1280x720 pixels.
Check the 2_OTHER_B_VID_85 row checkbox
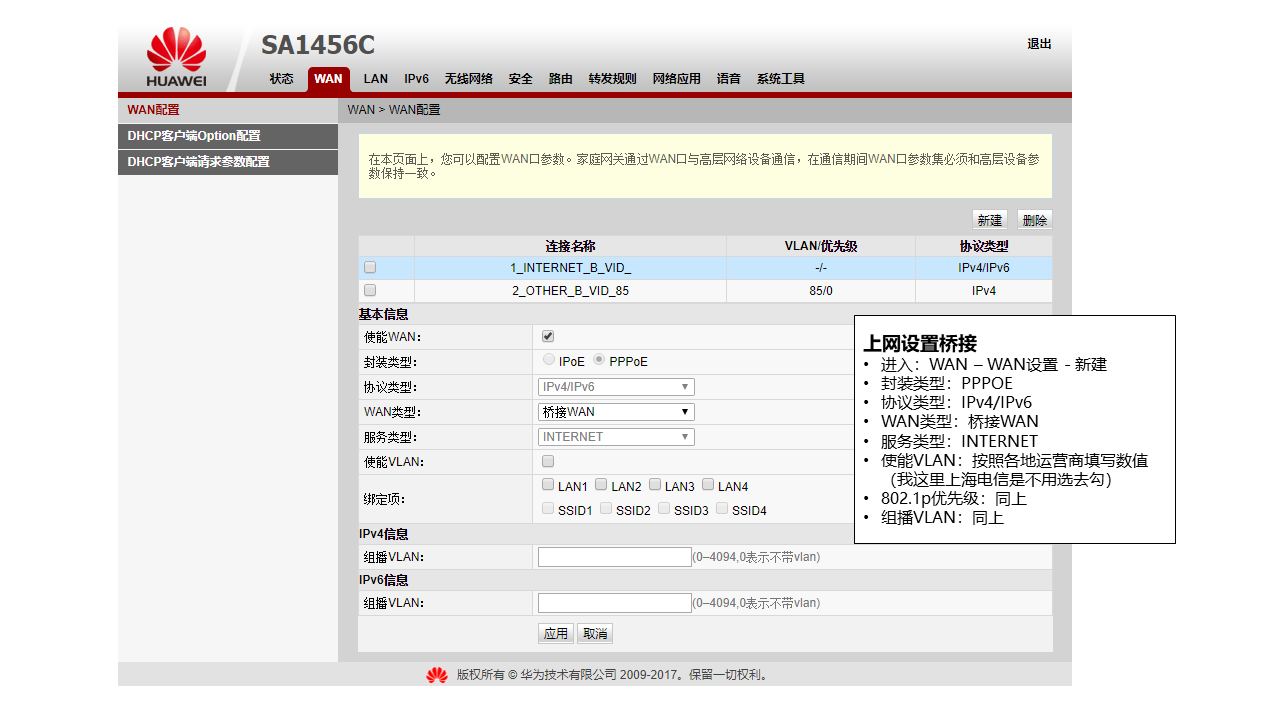tap(370, 290)
